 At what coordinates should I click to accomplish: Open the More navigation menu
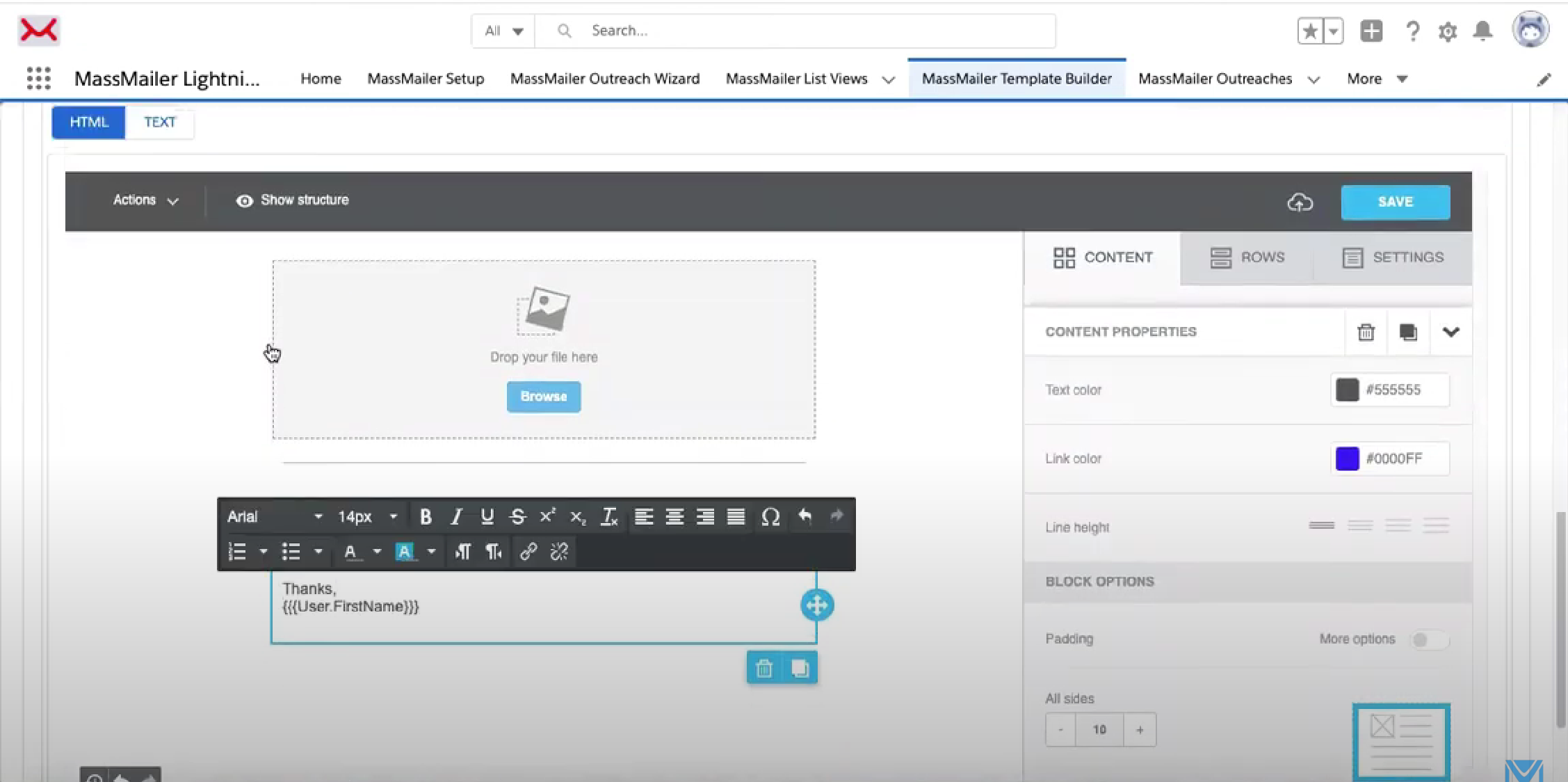click(1377, 79)
